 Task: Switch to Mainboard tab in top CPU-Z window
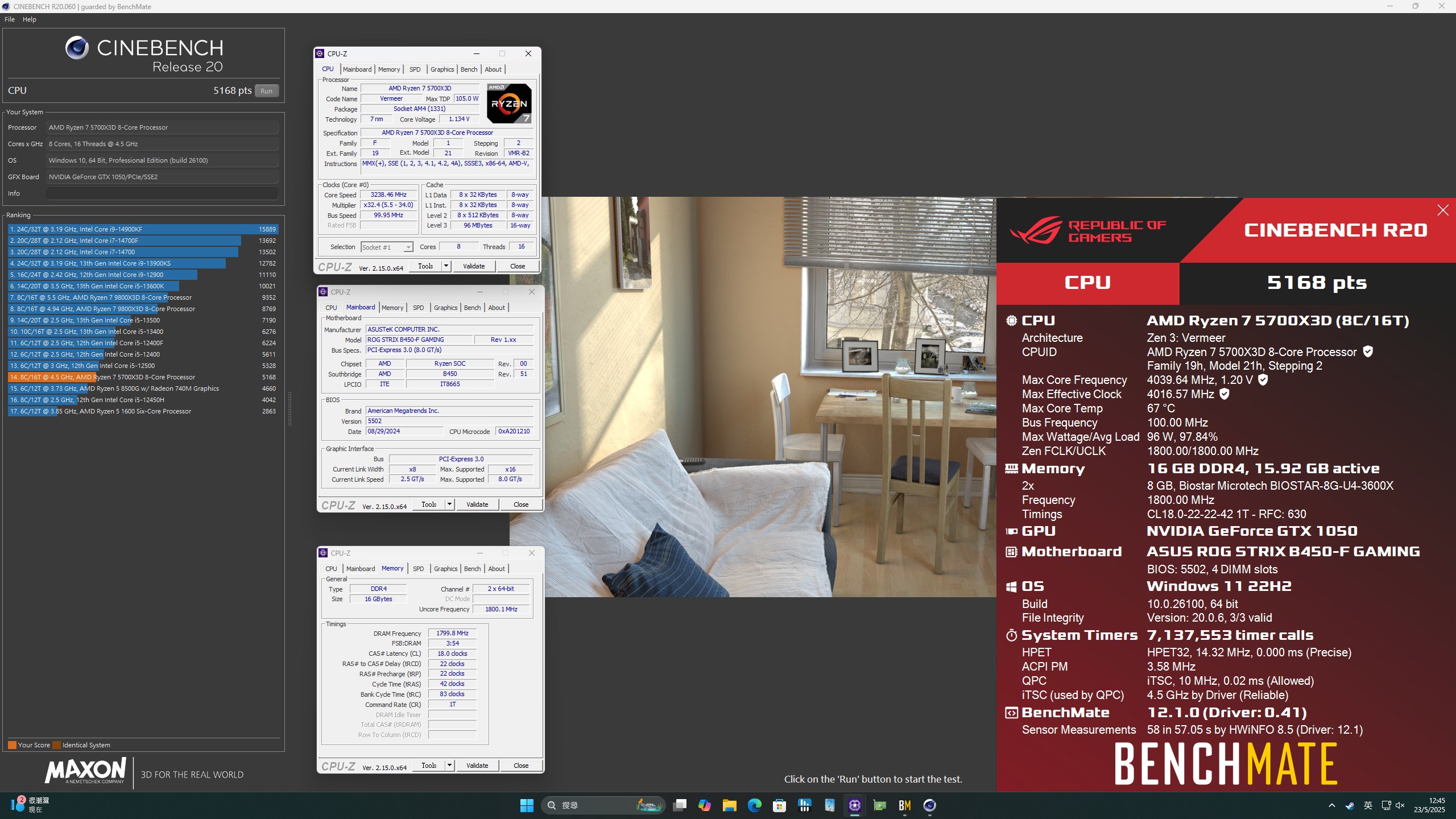357,69
